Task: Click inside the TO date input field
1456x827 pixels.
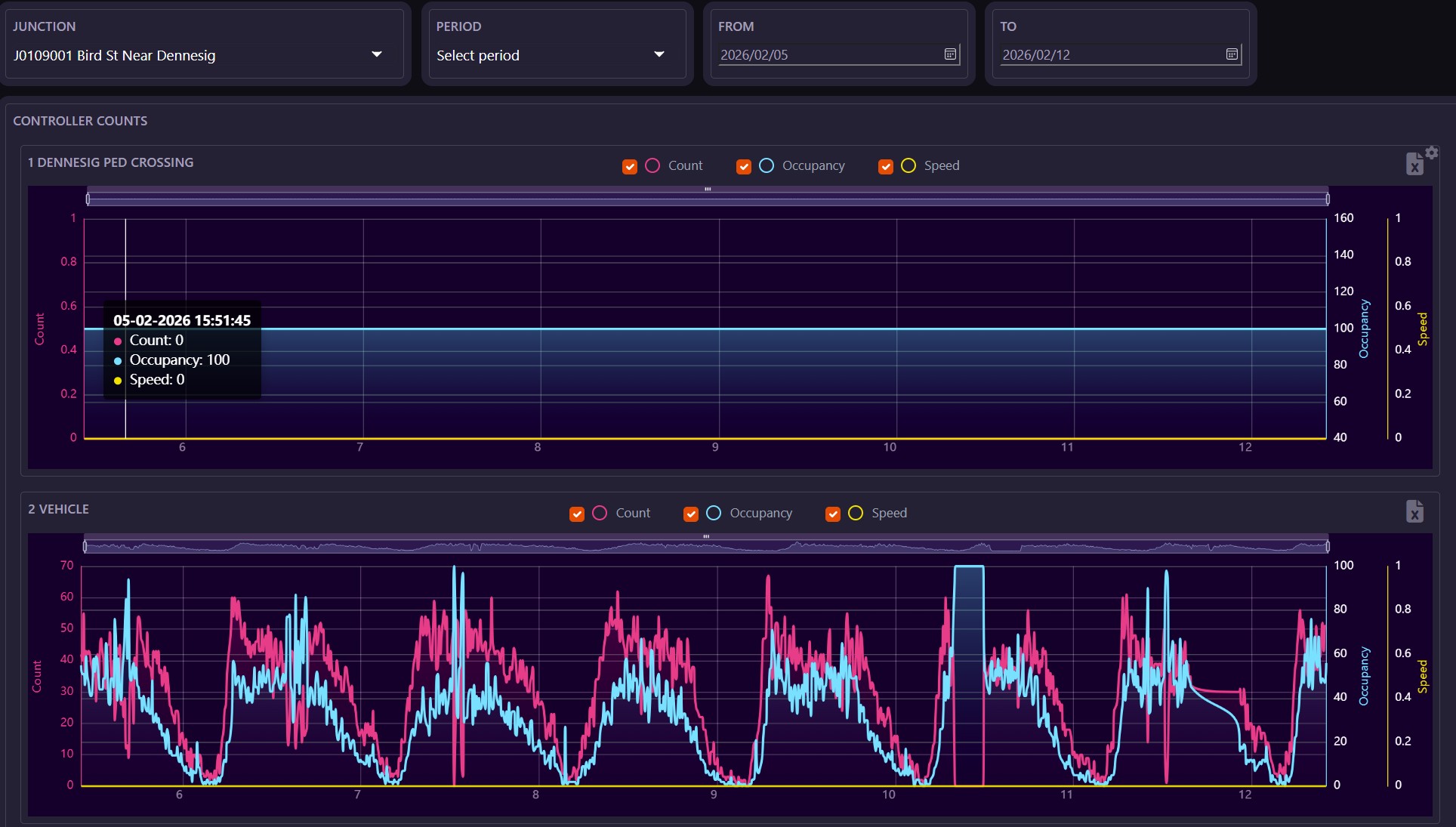Action: click(x=1103, y=54)
